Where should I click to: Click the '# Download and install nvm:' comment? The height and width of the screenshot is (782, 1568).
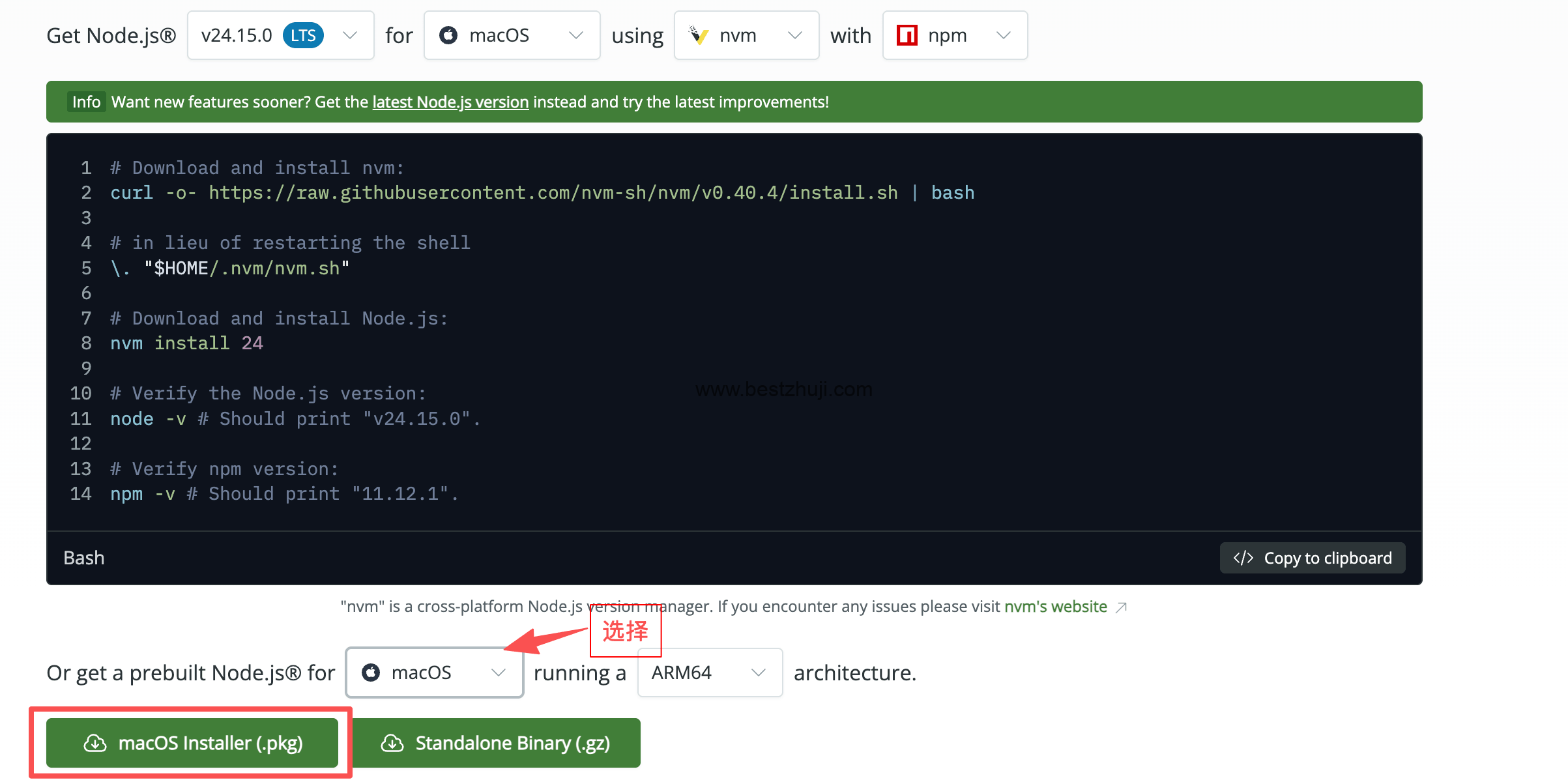[x=257, y=168]
